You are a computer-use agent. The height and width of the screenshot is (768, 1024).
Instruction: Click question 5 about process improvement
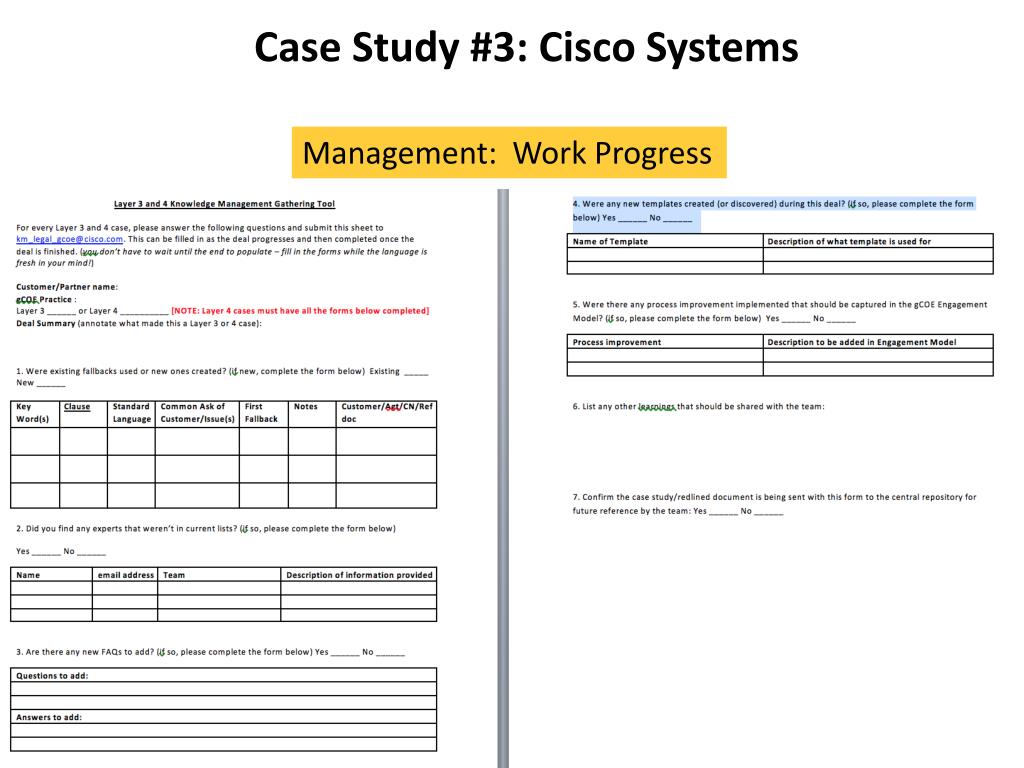(x=780, y=311)
